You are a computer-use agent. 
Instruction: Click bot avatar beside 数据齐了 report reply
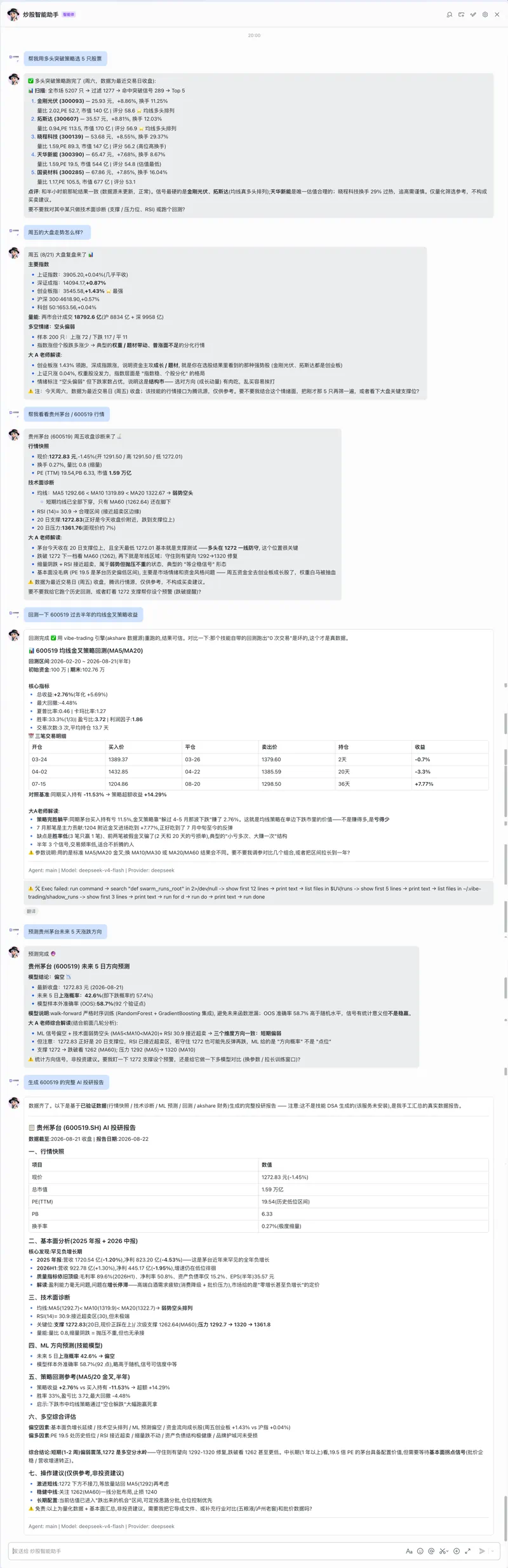[14, 1103]
